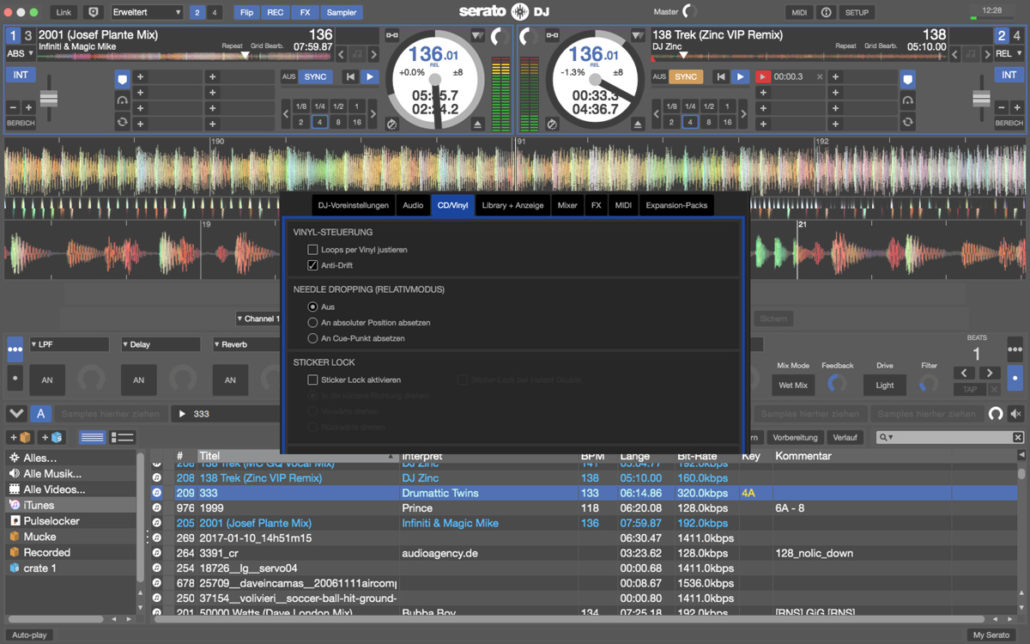Select the iTunes library in sidebar
This screenshot has height=644, width=1030.
[x=39, y=505]
